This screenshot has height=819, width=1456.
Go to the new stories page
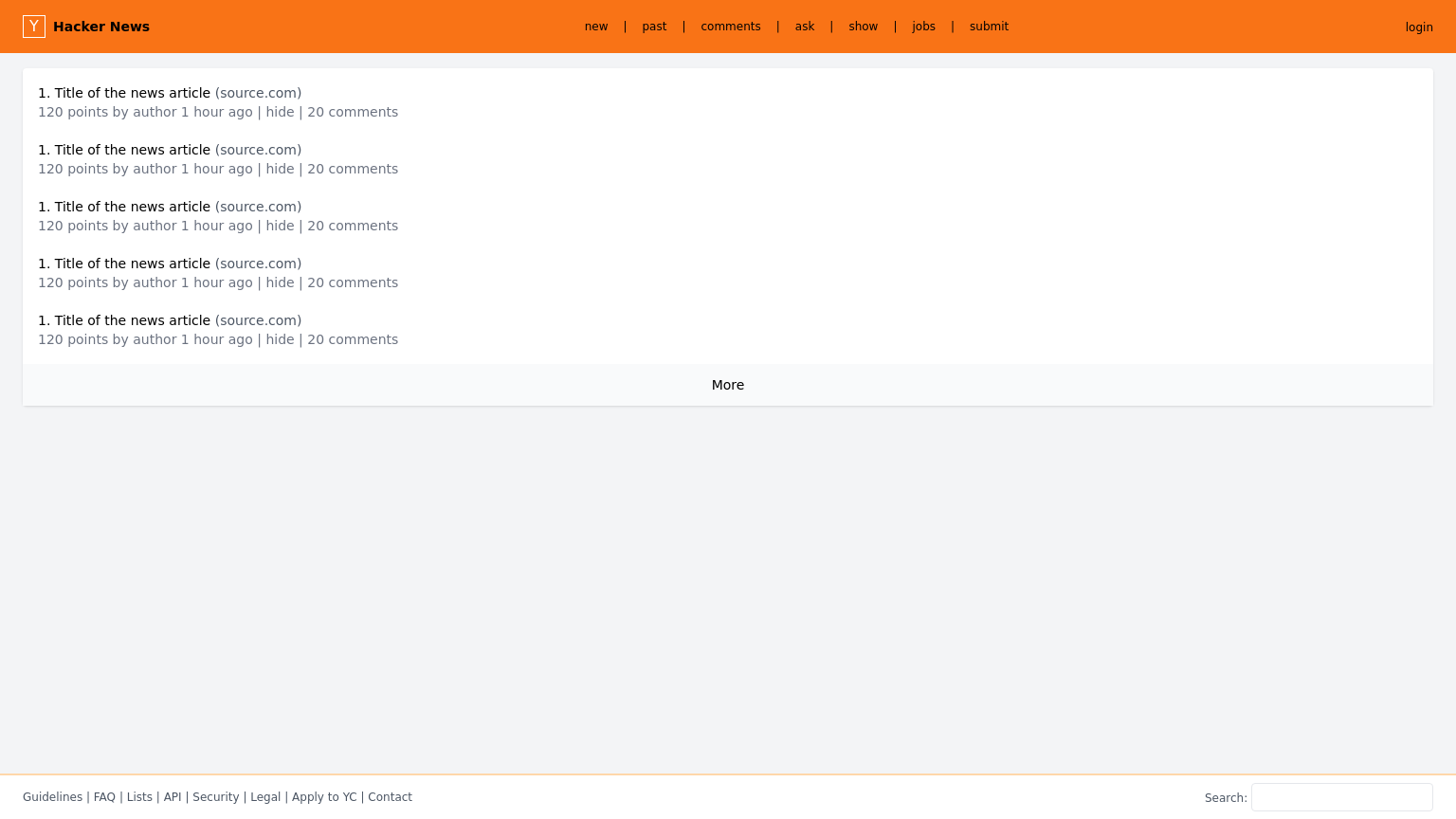(596, 27)
